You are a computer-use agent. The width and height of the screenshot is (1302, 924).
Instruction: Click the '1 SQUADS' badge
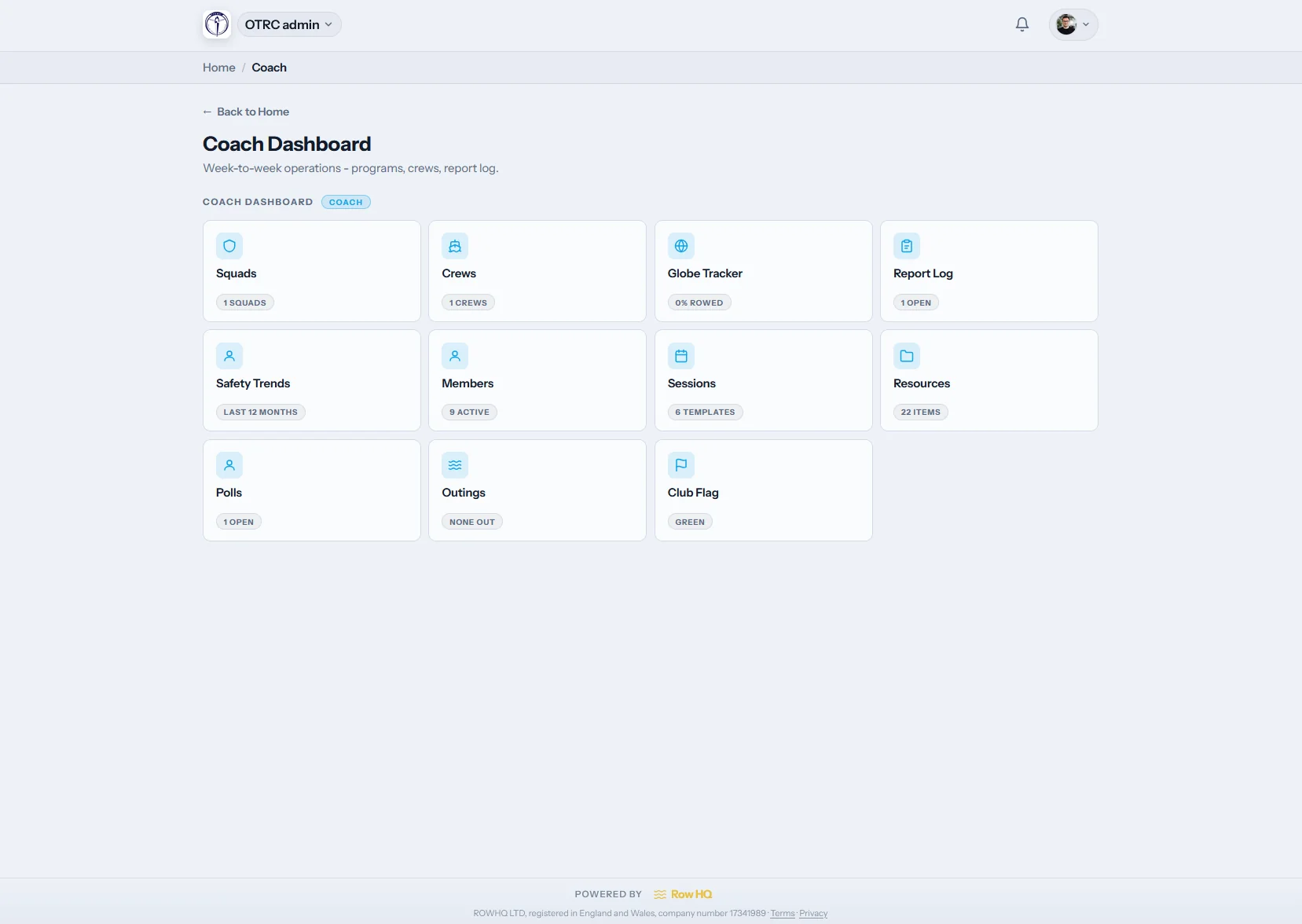245,302
